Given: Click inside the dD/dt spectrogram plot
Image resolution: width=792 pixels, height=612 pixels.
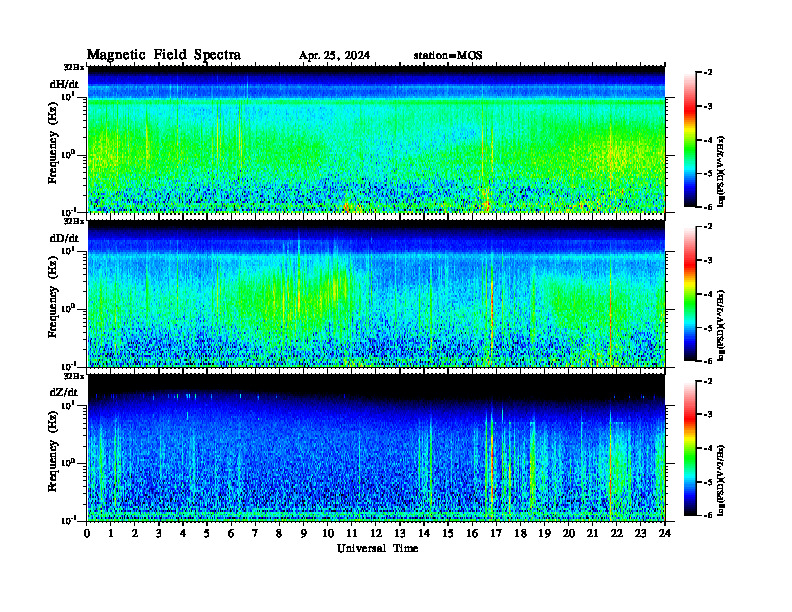Looking at the screenshot, I should pos(376,293).
